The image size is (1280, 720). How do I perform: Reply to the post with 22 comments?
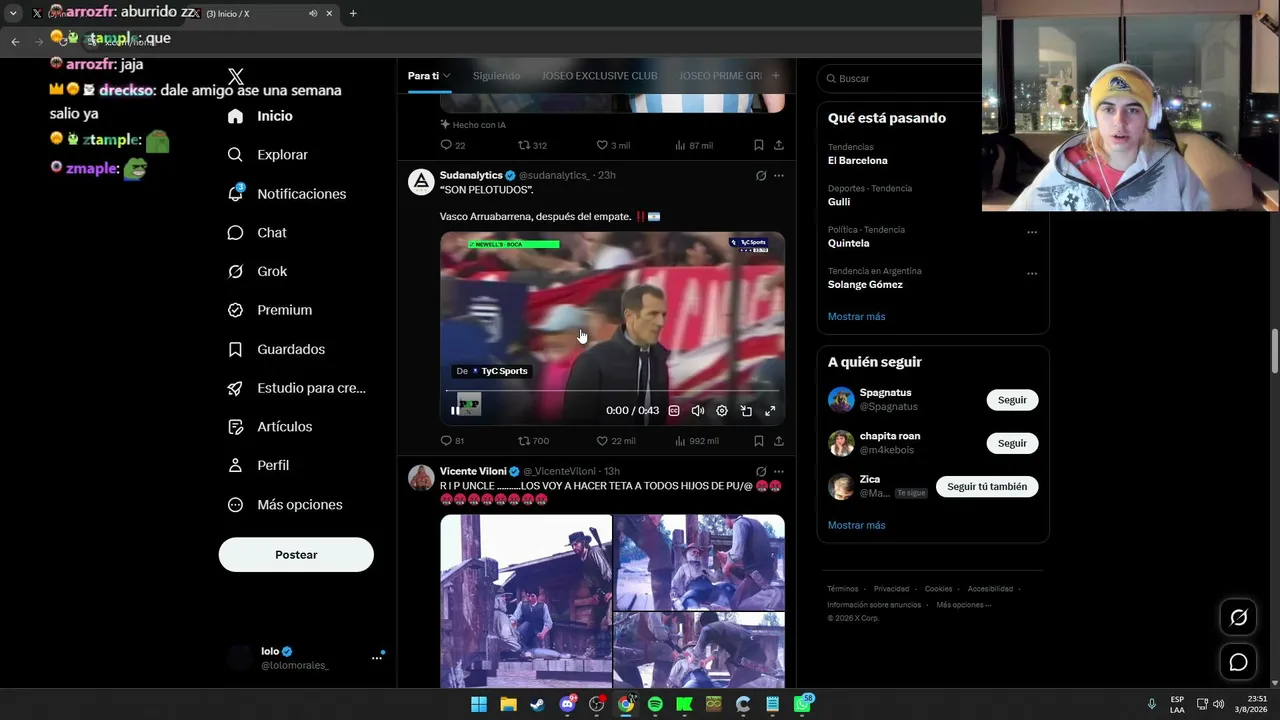coord(446,145)
